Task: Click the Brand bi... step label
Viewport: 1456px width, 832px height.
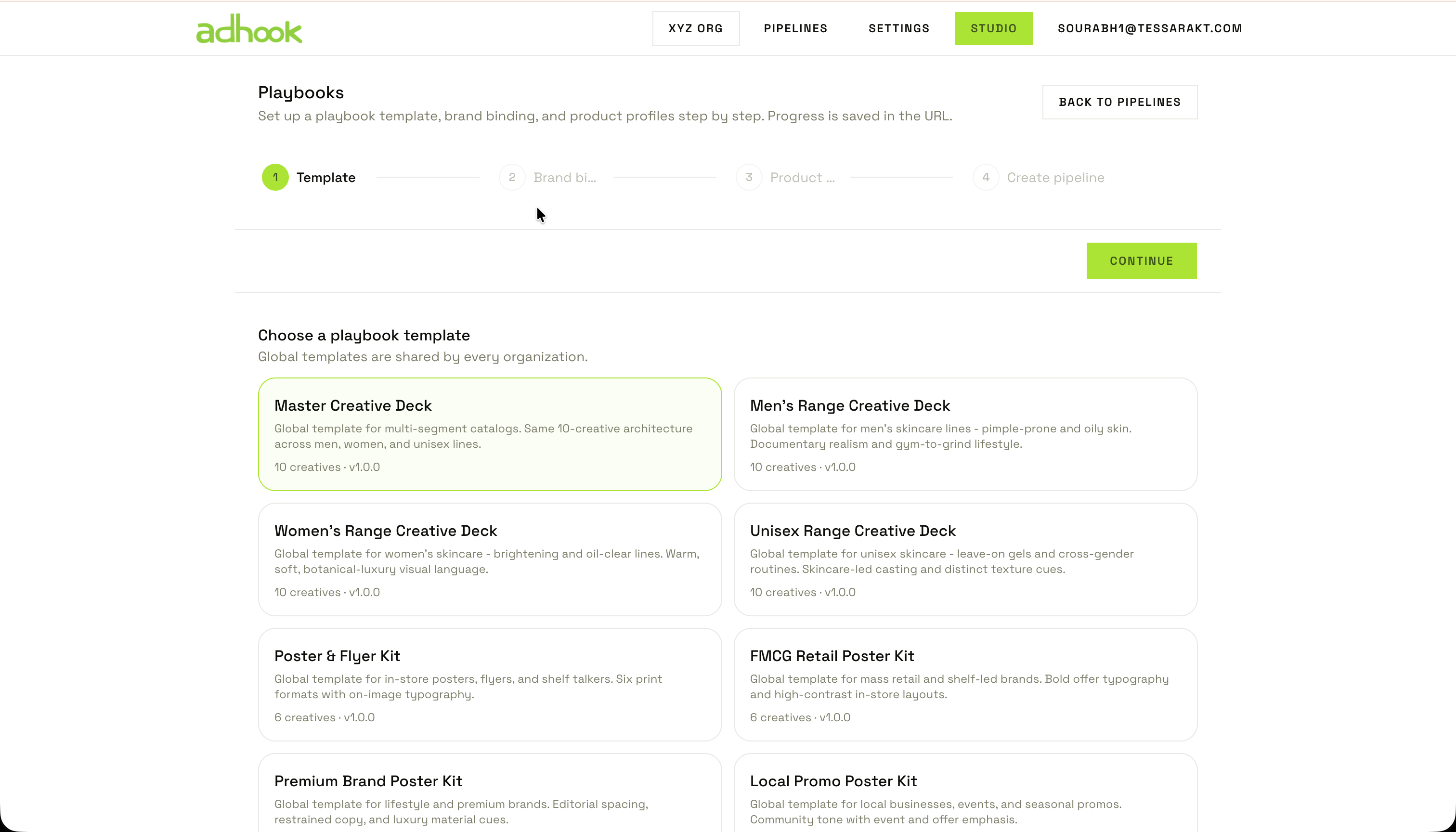Action: [x=565, y=178]
